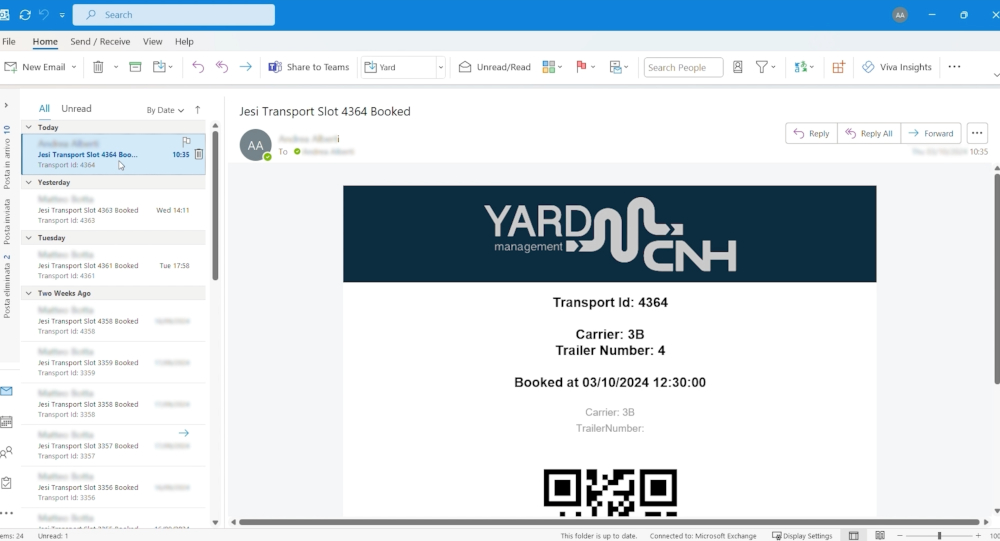
Task: Click the Delete trash icon in ribbon
Action: 98,67
